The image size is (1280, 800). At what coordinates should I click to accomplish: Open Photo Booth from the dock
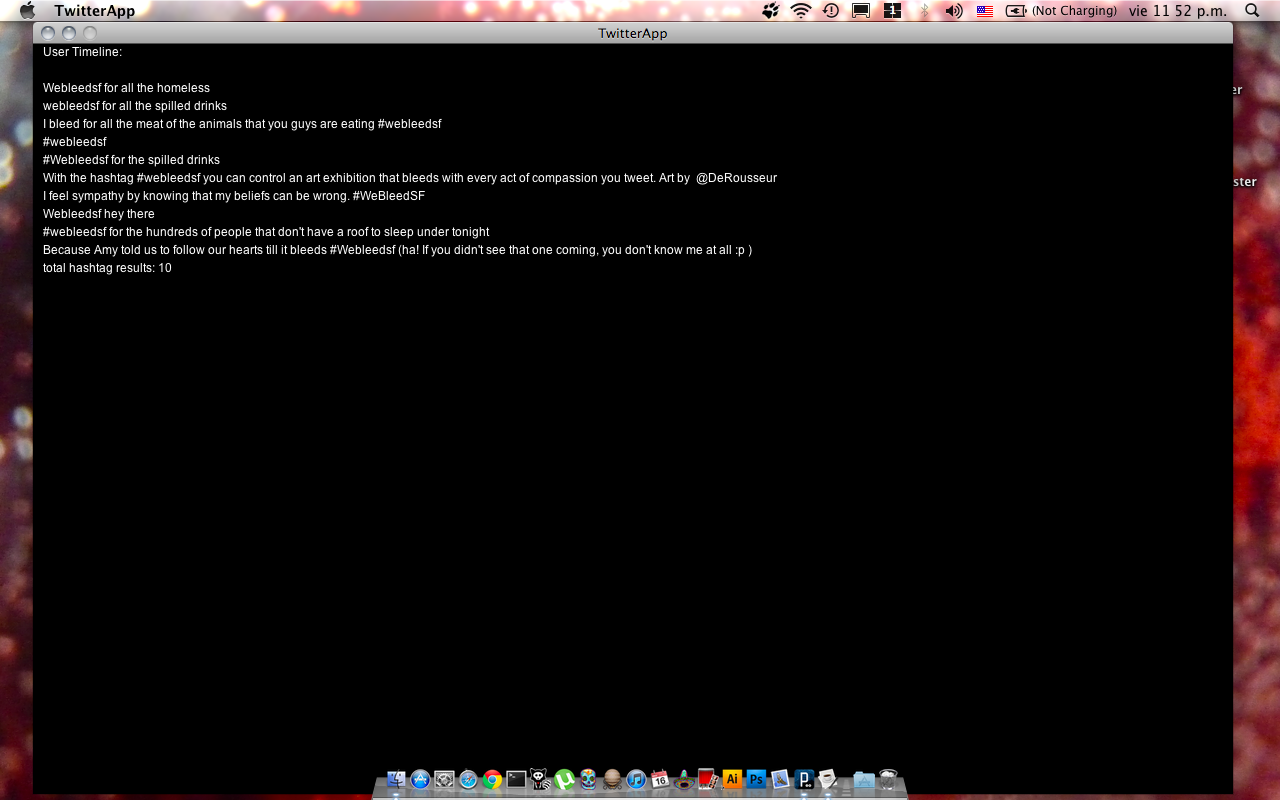click(x=708, y=779)
